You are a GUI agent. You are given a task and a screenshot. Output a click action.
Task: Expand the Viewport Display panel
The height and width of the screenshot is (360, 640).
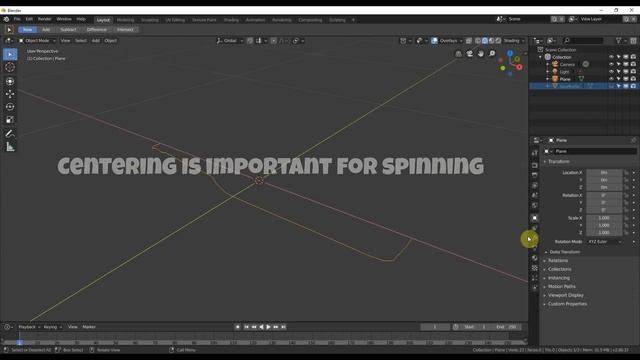tap(565, 295)
